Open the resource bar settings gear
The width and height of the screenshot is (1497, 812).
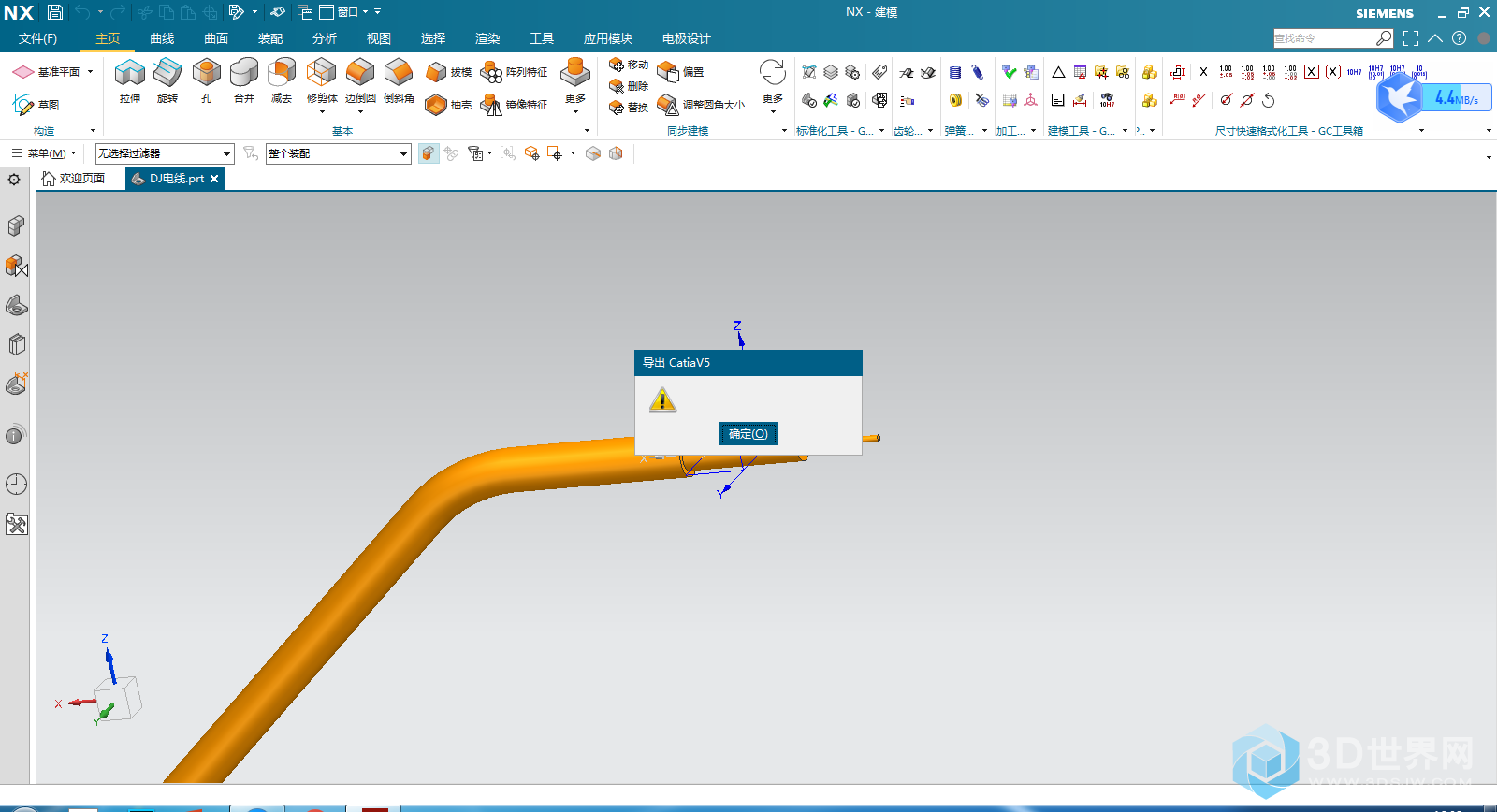14,179
